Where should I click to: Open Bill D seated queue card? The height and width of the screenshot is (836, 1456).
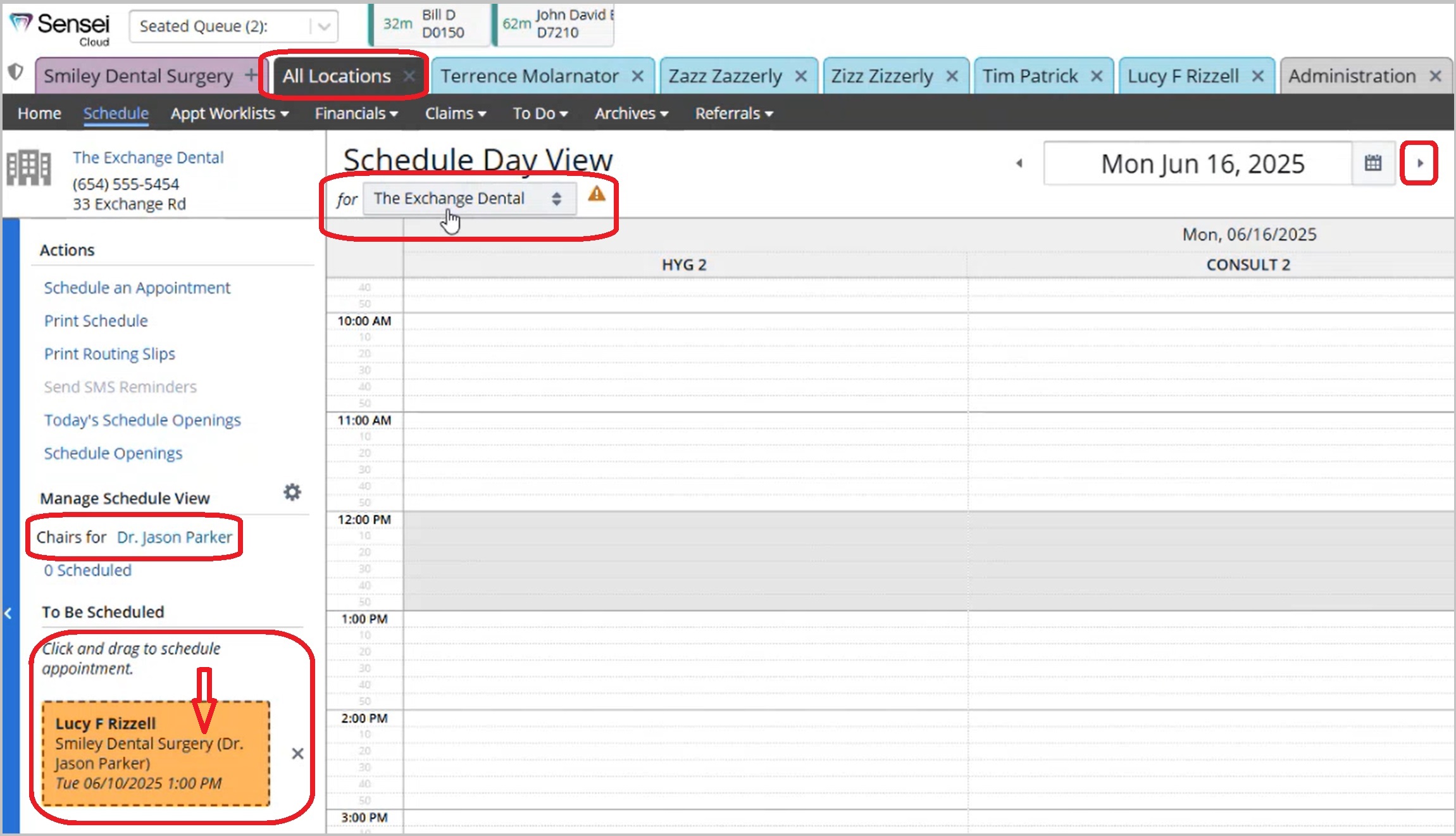click(x=430, y=24)
